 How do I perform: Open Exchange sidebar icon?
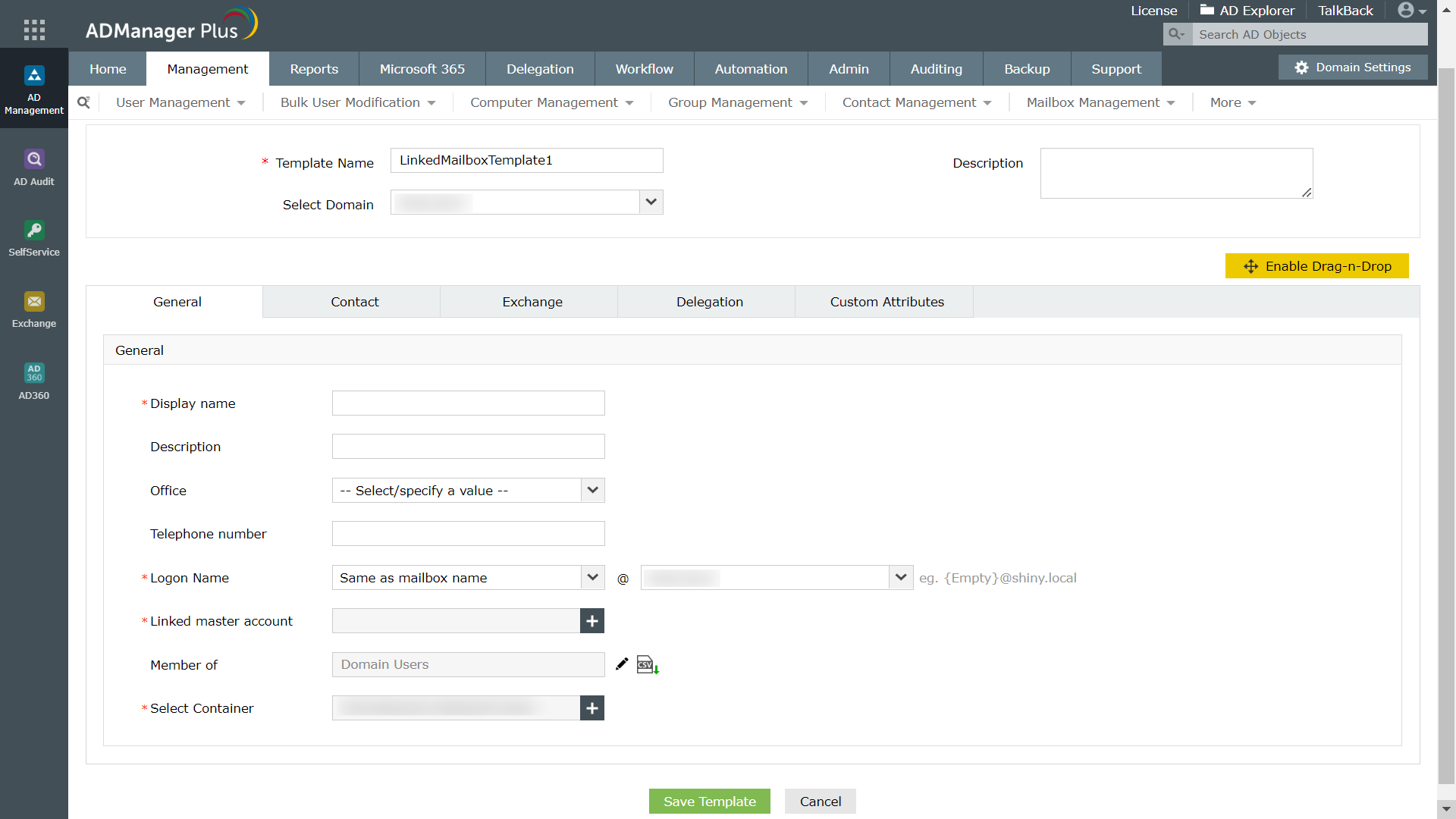coord(34,309)
